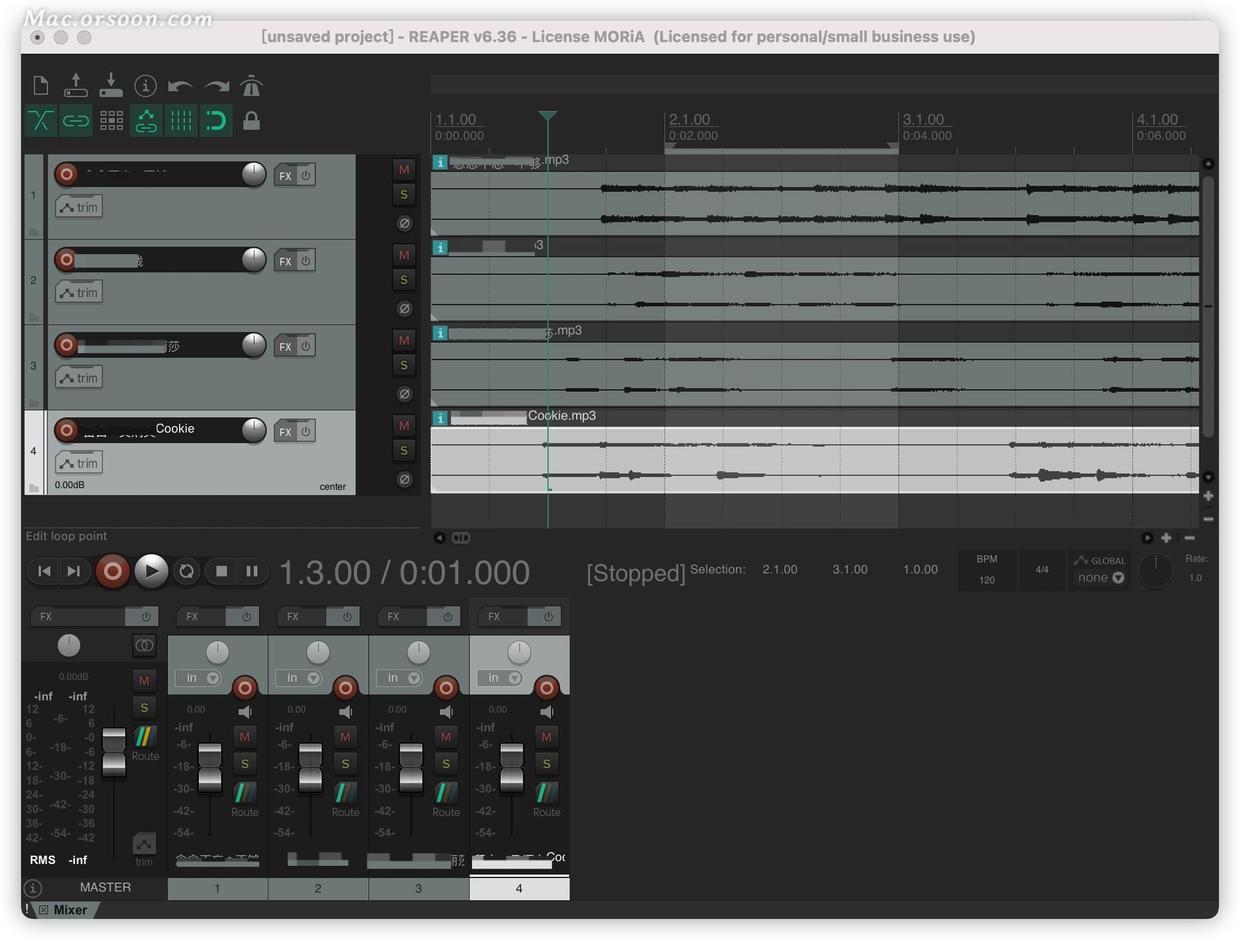Solo track 2 in track panel
Viewport: 1240px width, 940px height.
[404, 280]
